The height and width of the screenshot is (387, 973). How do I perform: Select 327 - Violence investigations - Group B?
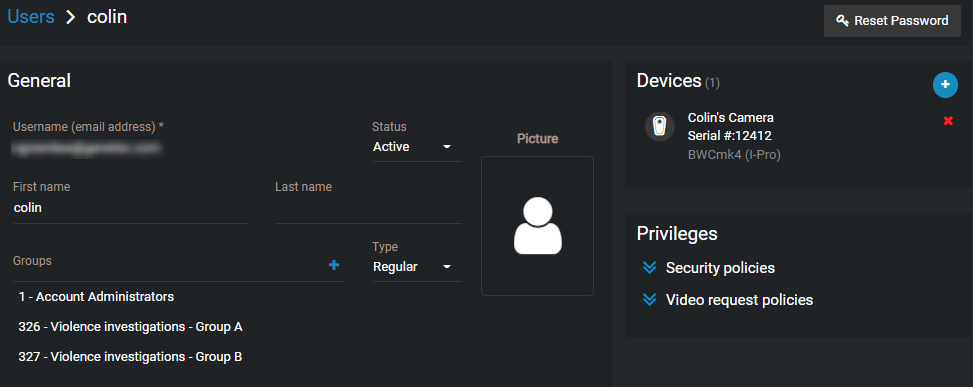(130, 357)
